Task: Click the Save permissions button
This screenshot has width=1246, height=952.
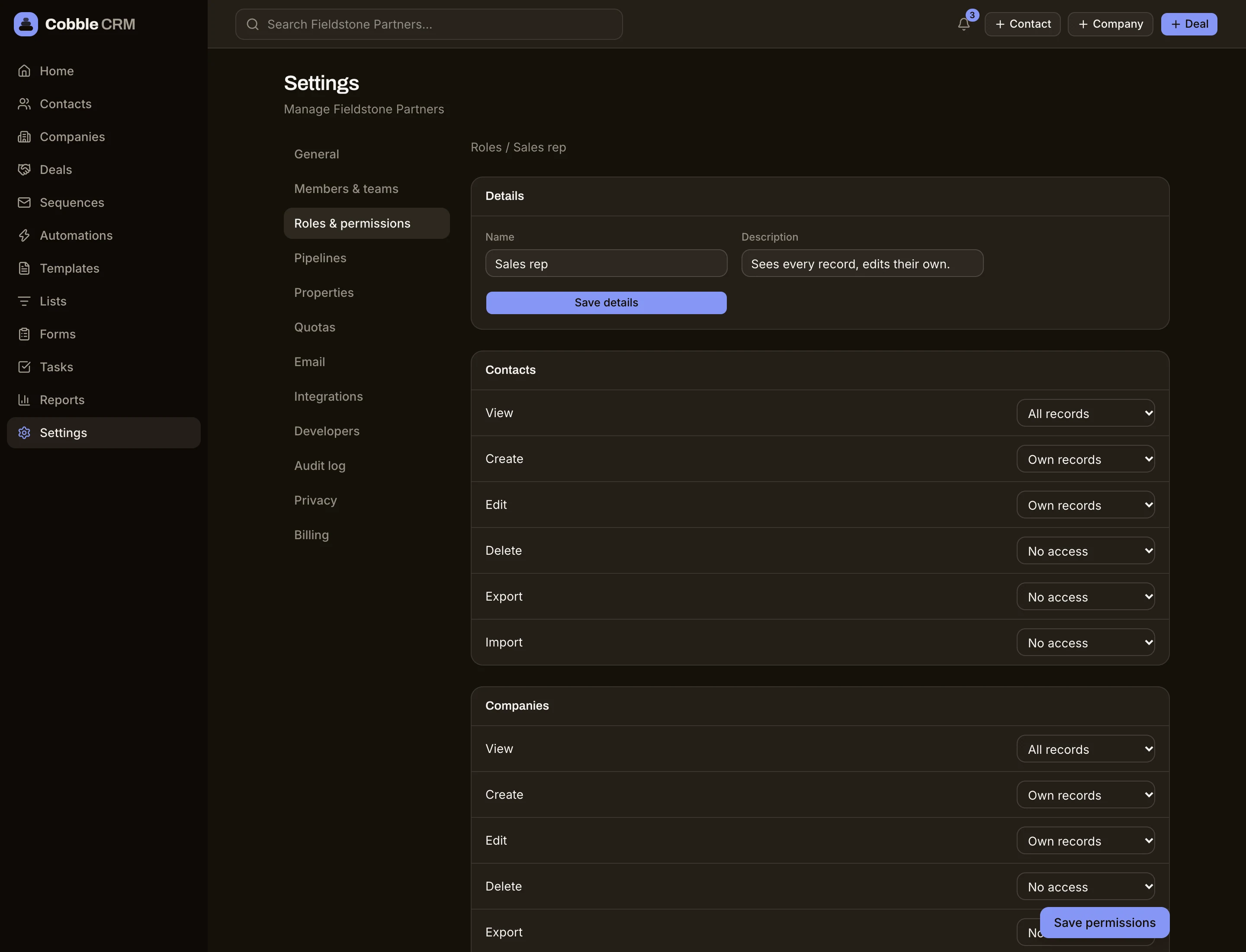Action: click(x=1105, y=923)
